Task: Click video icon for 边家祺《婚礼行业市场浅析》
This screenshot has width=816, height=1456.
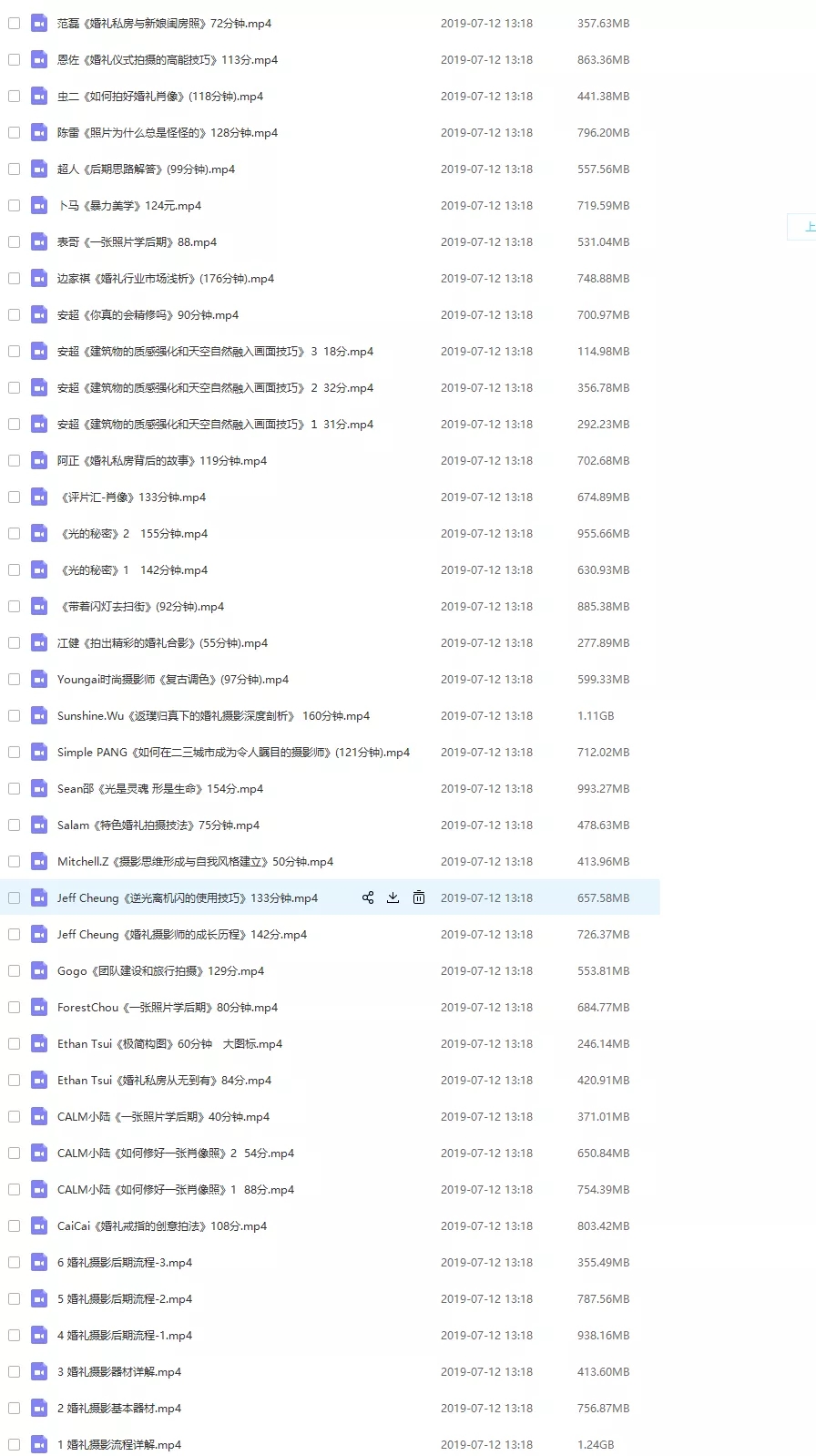Action: 39,278
